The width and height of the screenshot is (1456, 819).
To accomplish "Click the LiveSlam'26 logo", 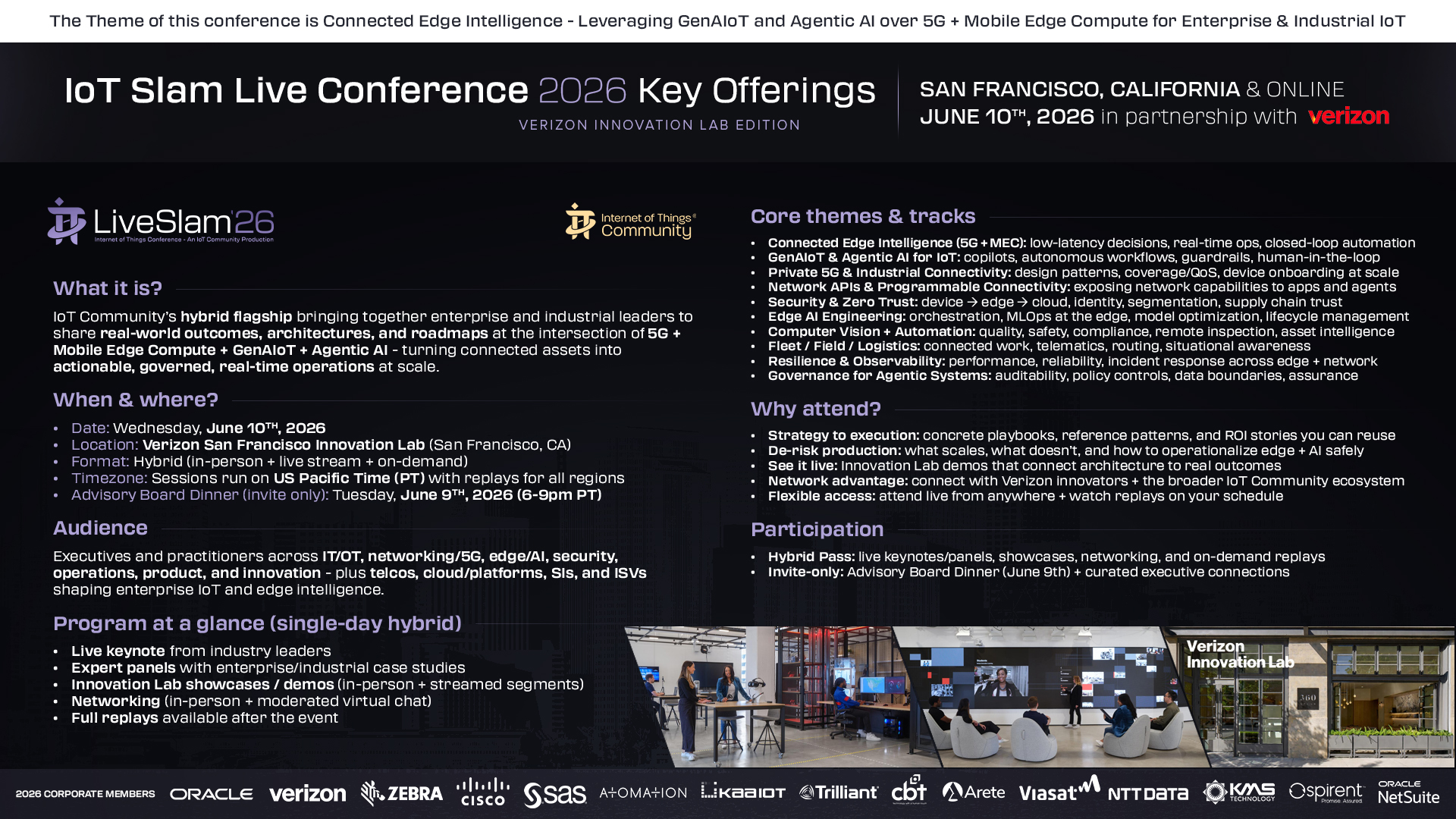I will pyautogui.click(x=161, y=221).
